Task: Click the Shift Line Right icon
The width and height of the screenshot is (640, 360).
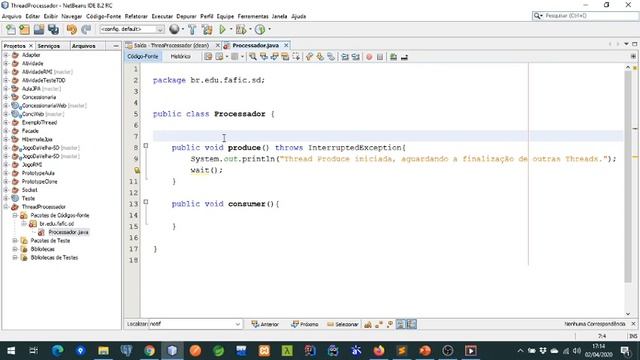Action: 356,57
